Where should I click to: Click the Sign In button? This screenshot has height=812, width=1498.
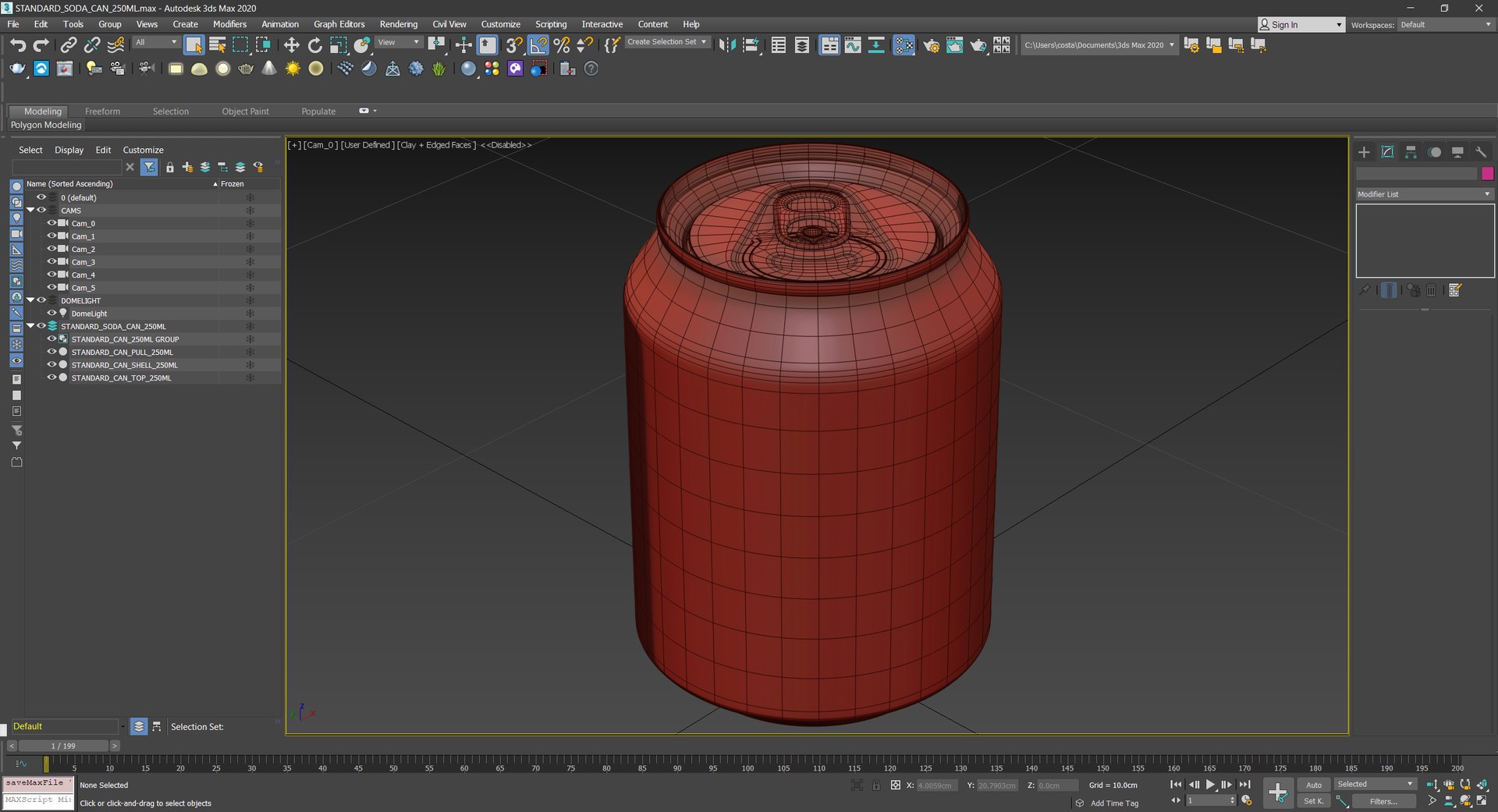point(1301,25)
